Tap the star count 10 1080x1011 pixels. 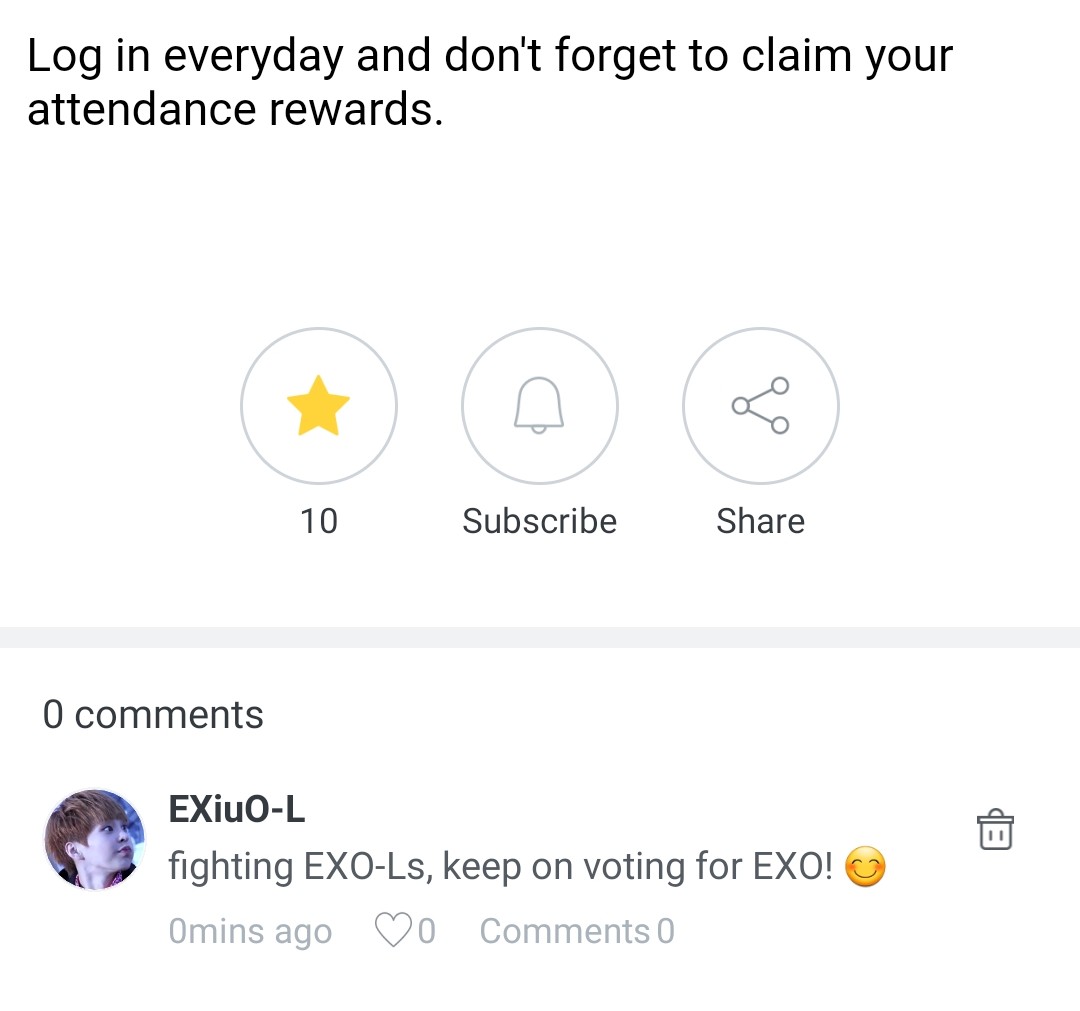[318, 521]
